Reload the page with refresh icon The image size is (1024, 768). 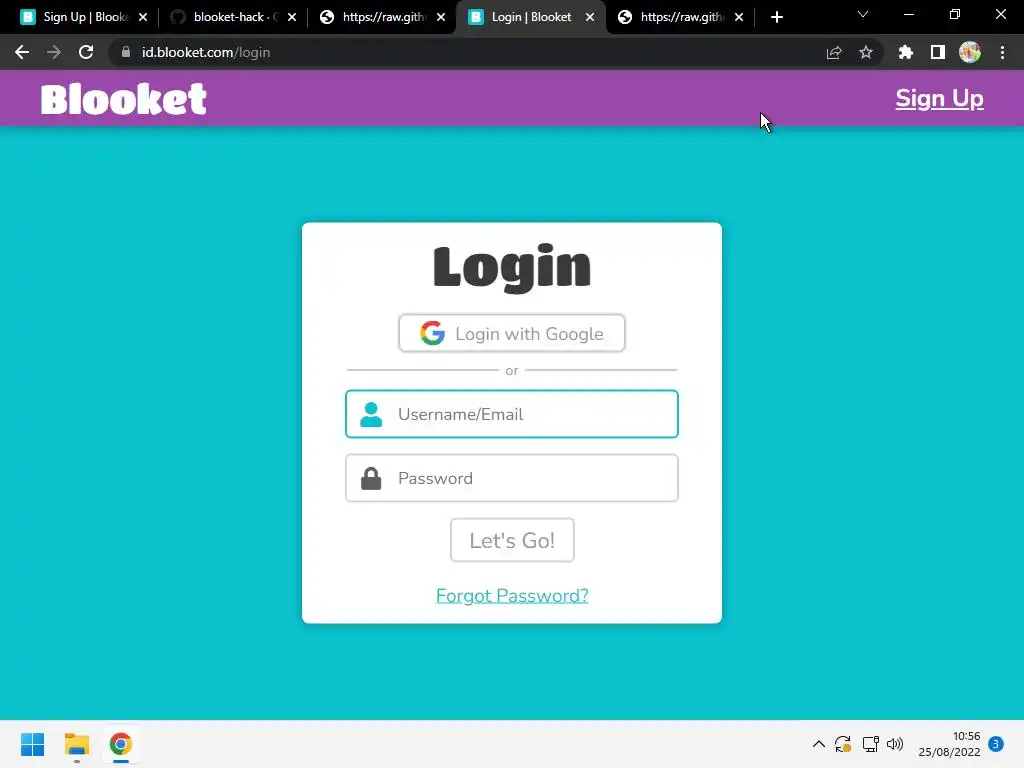(x=86, y=52)
